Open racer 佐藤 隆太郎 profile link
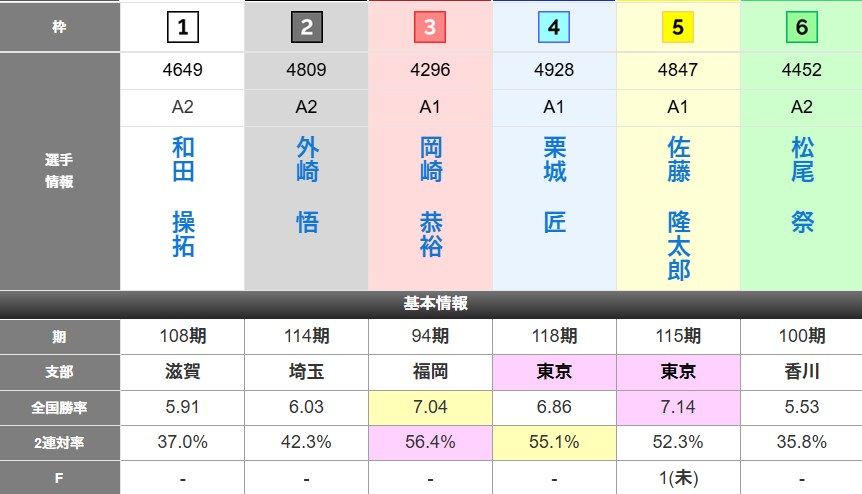The width and height of the screenshot is (862, 494). click(x=679, y=209)
